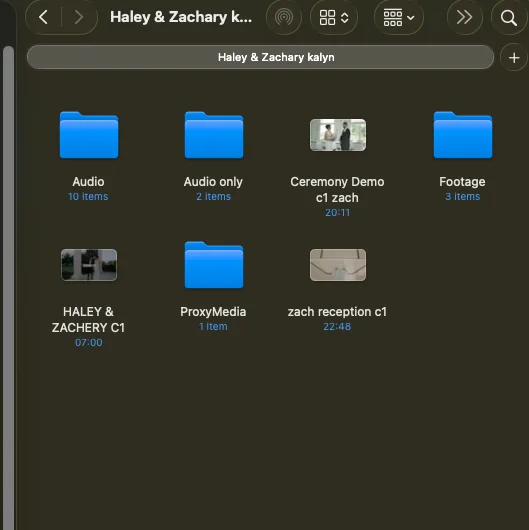Viewport: 529px width, 530px height.
Task: Open the icon view switcher dropdown
Action: point(334,17)
